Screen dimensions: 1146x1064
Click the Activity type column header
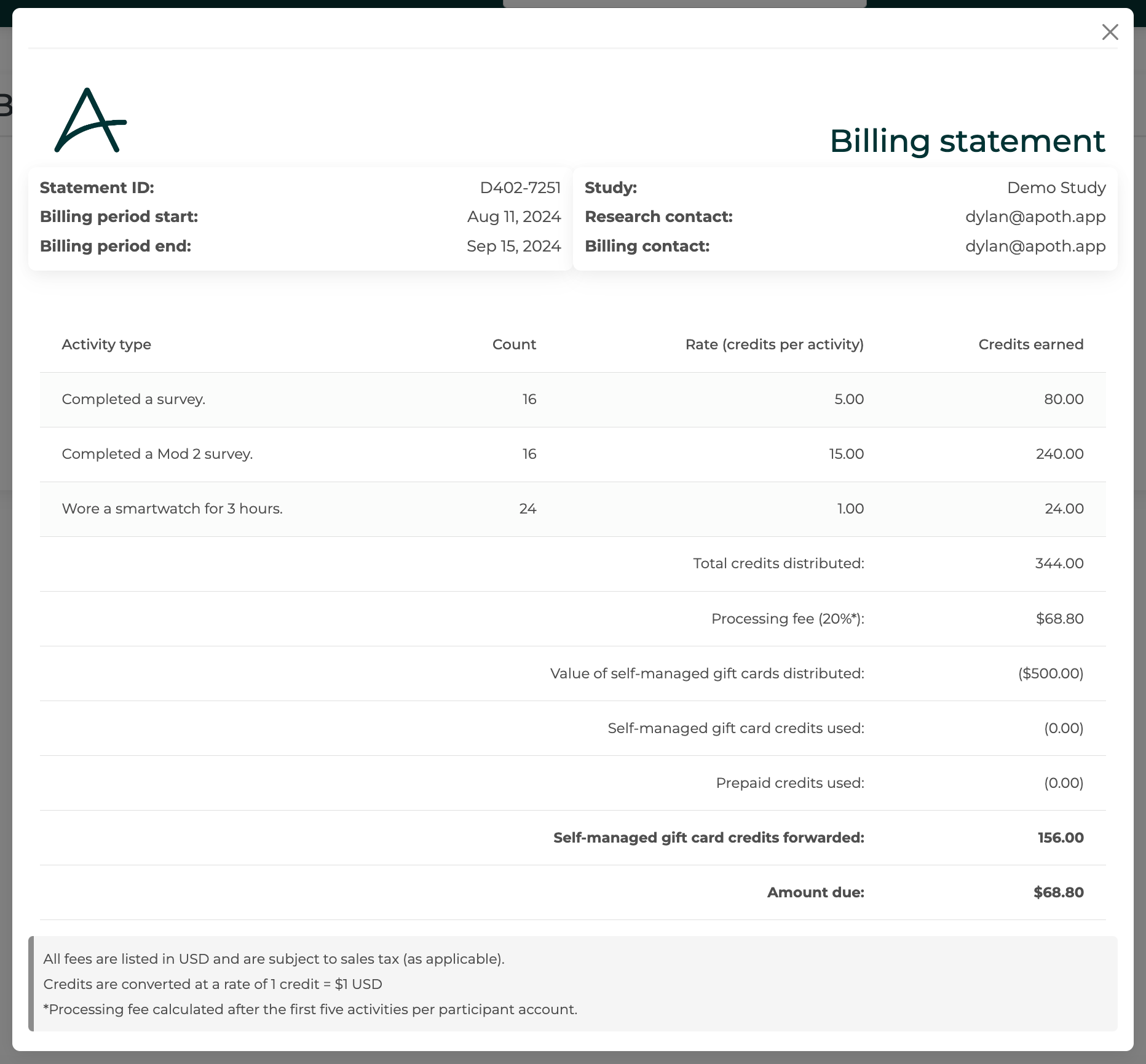pyautogui.click(x=106, y=344)
